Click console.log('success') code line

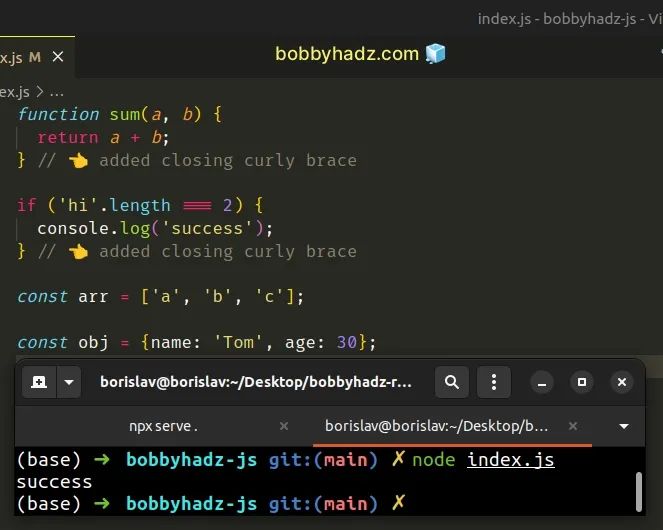155,229
